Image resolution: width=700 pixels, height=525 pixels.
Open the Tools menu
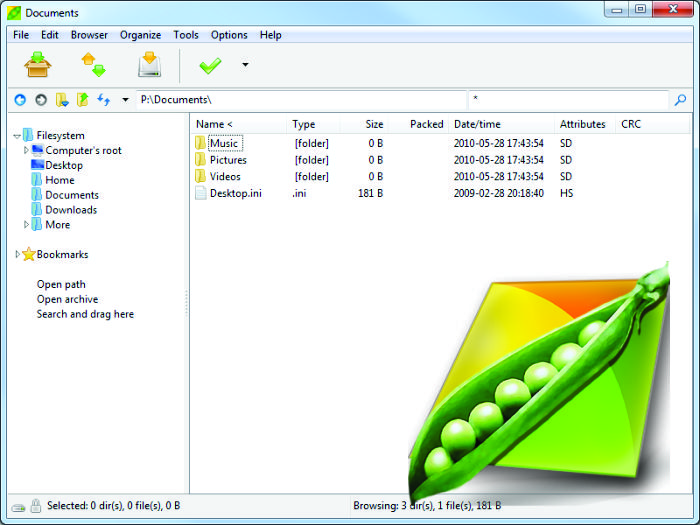pos(186,35)
